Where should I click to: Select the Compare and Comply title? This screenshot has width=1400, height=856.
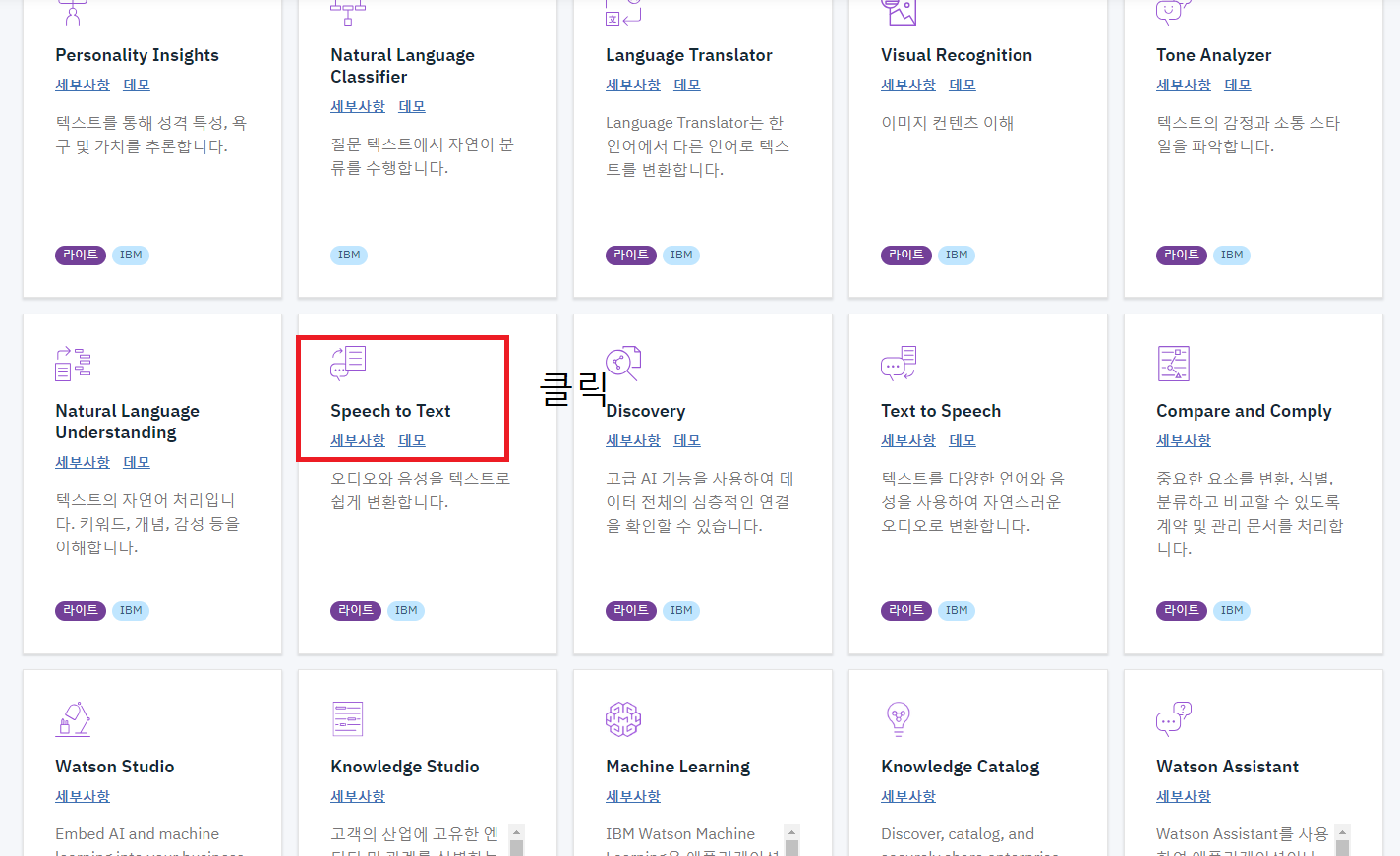pos(1244,411)
